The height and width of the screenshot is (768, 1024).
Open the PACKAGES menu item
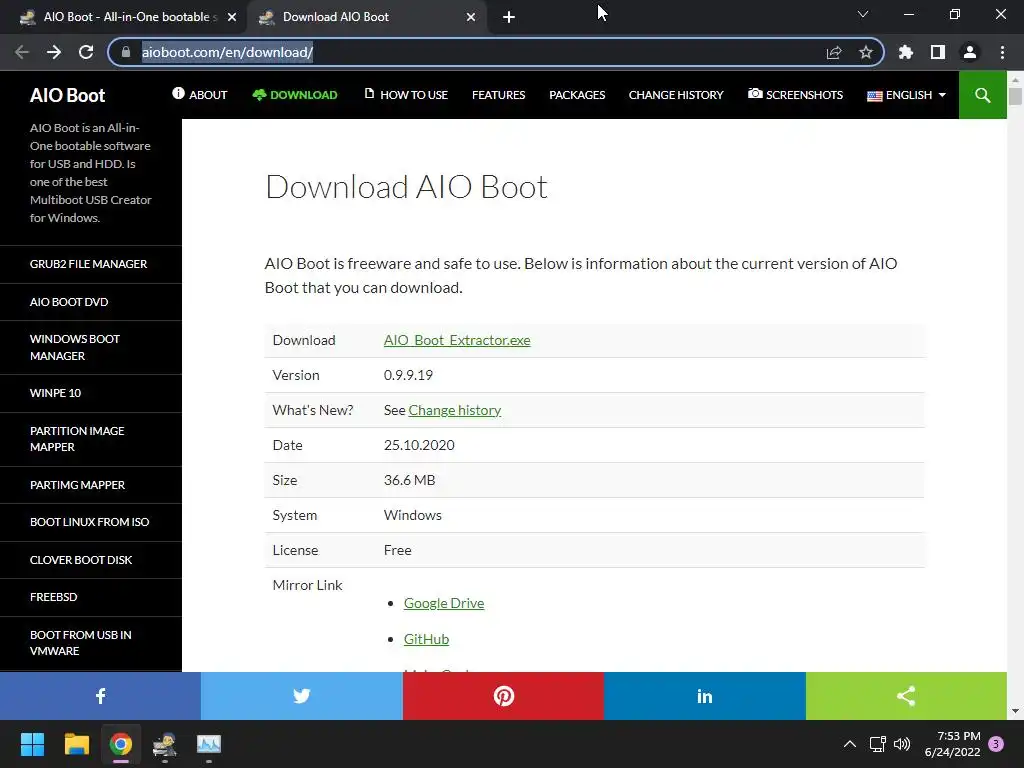[x=577, y=95]
